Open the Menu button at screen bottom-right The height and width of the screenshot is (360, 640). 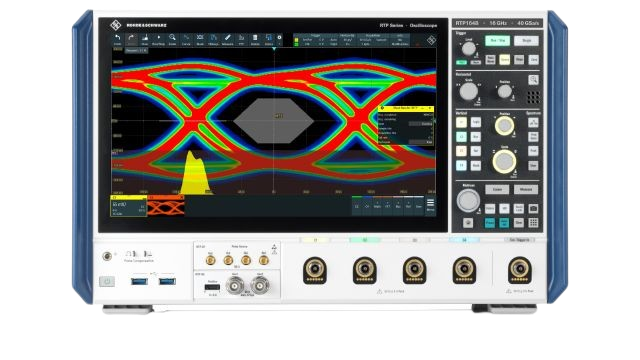point(430,205)
